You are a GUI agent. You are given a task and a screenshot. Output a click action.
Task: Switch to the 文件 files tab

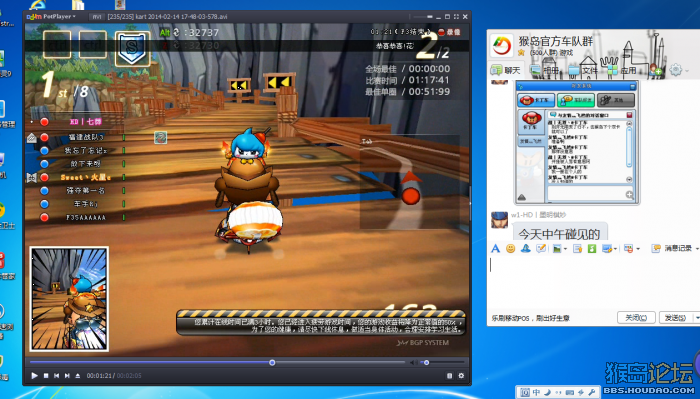[x=583, y=70]
